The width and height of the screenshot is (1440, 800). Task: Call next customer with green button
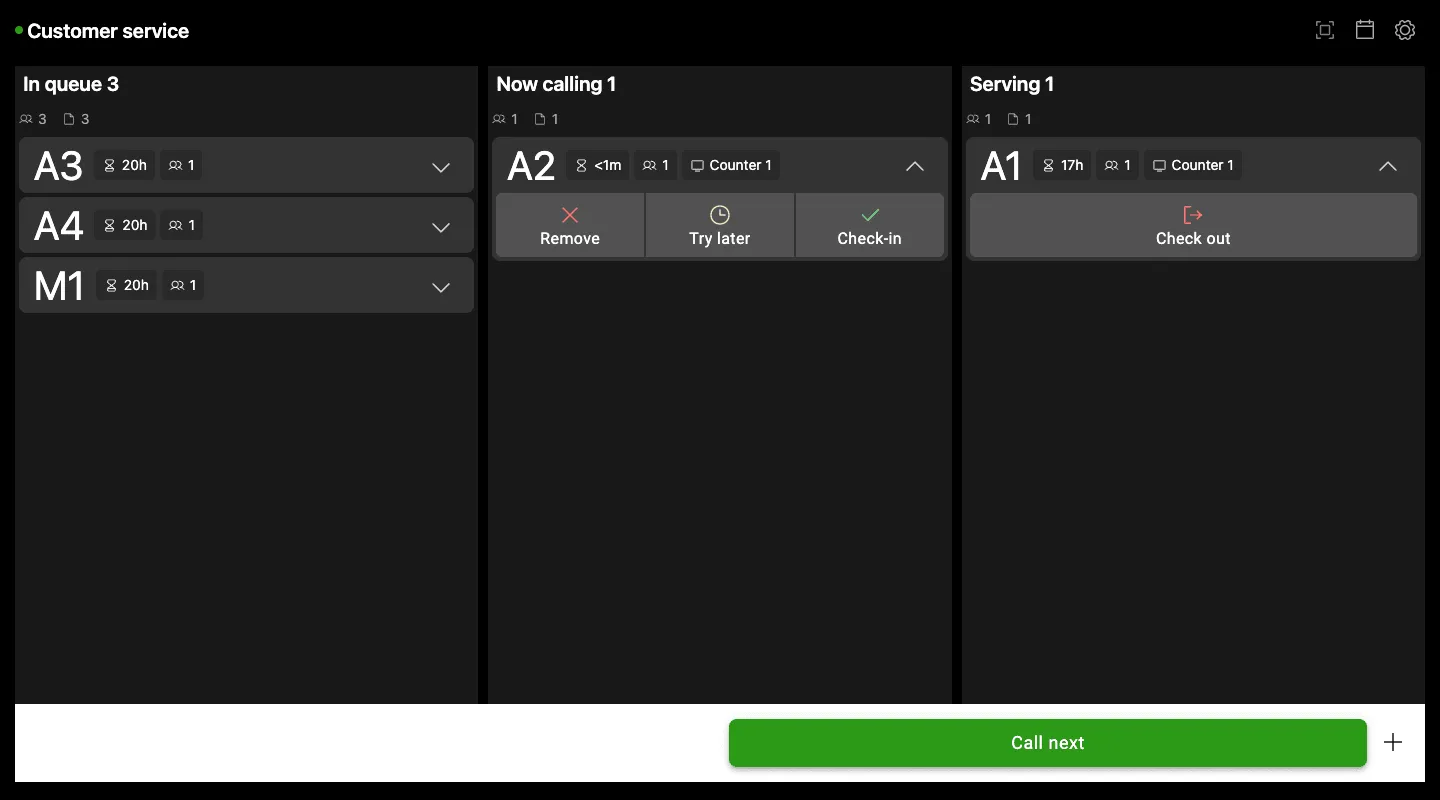1048,743
